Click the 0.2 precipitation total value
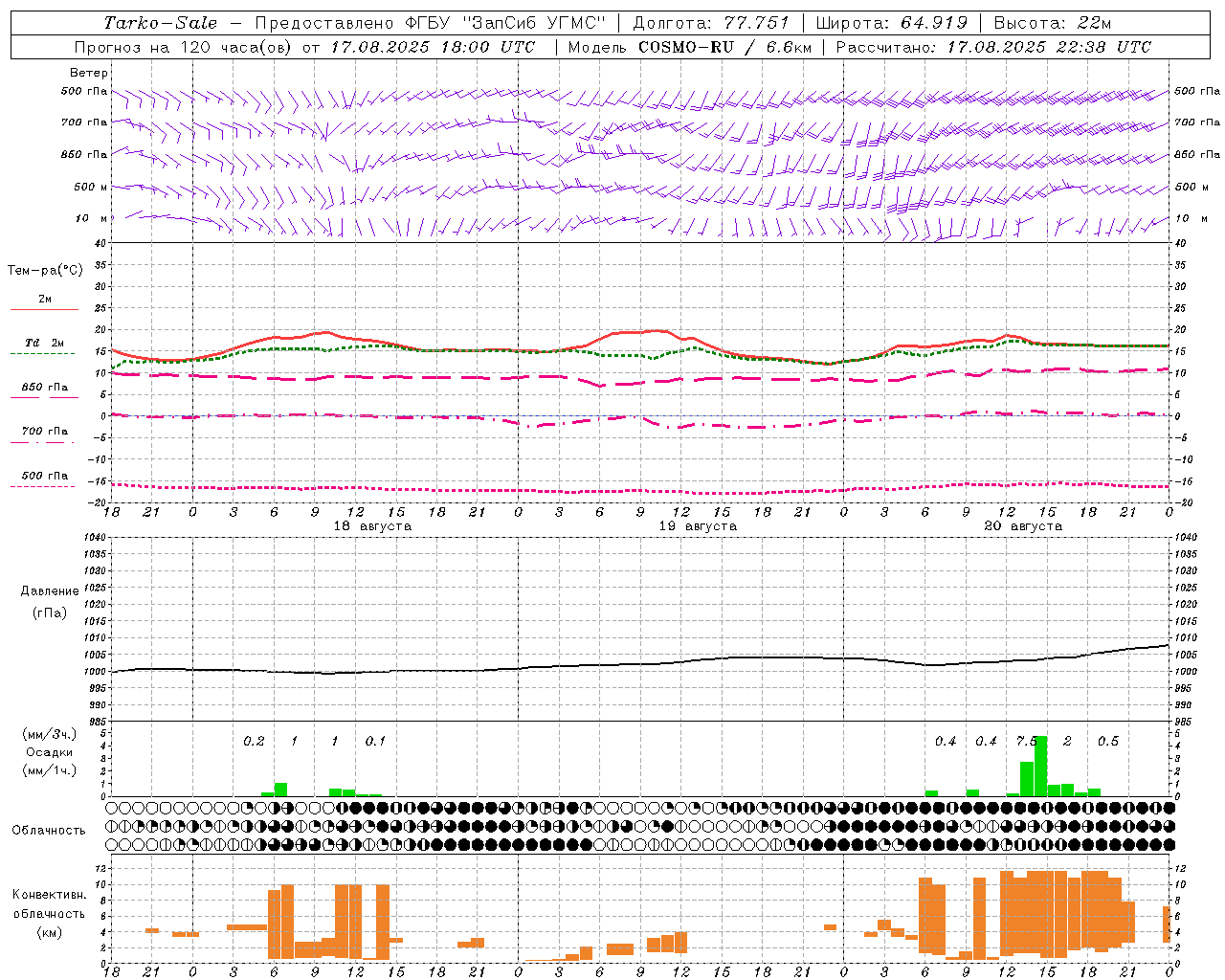1225x980 pixels. [x=254, y=741]
